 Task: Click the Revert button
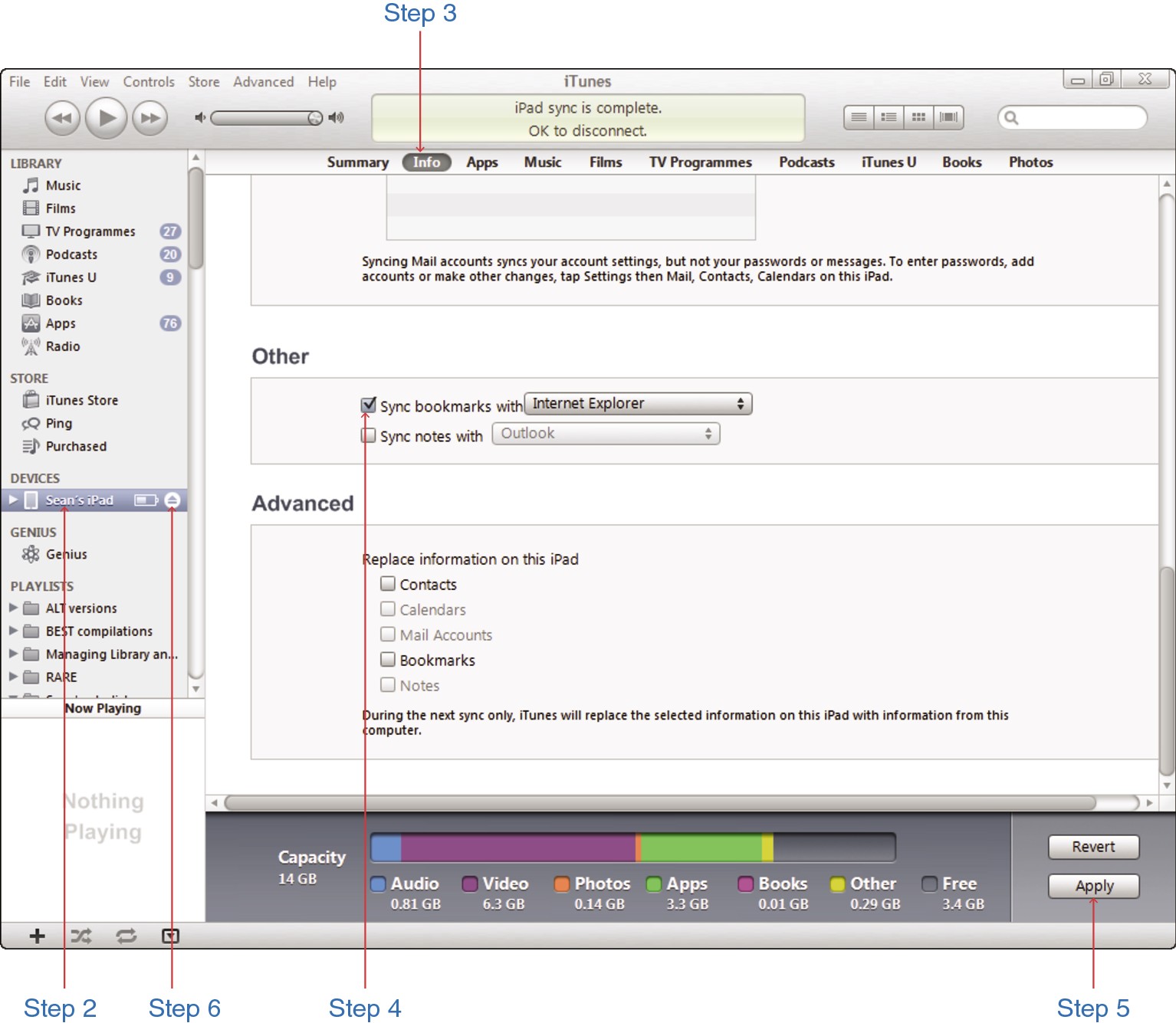pyautogui.click(x=1094, y=847)
